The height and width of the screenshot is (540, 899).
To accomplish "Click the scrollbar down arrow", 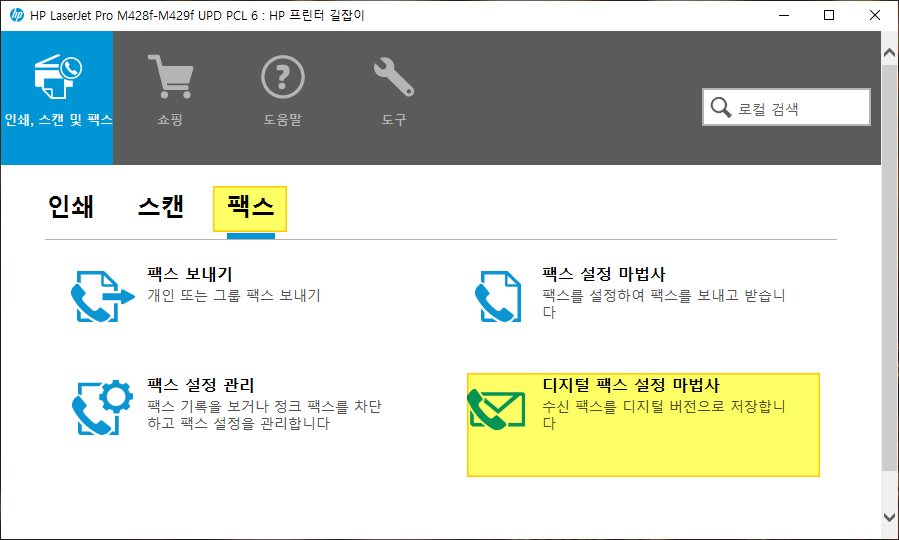I will tap(889, 517).
